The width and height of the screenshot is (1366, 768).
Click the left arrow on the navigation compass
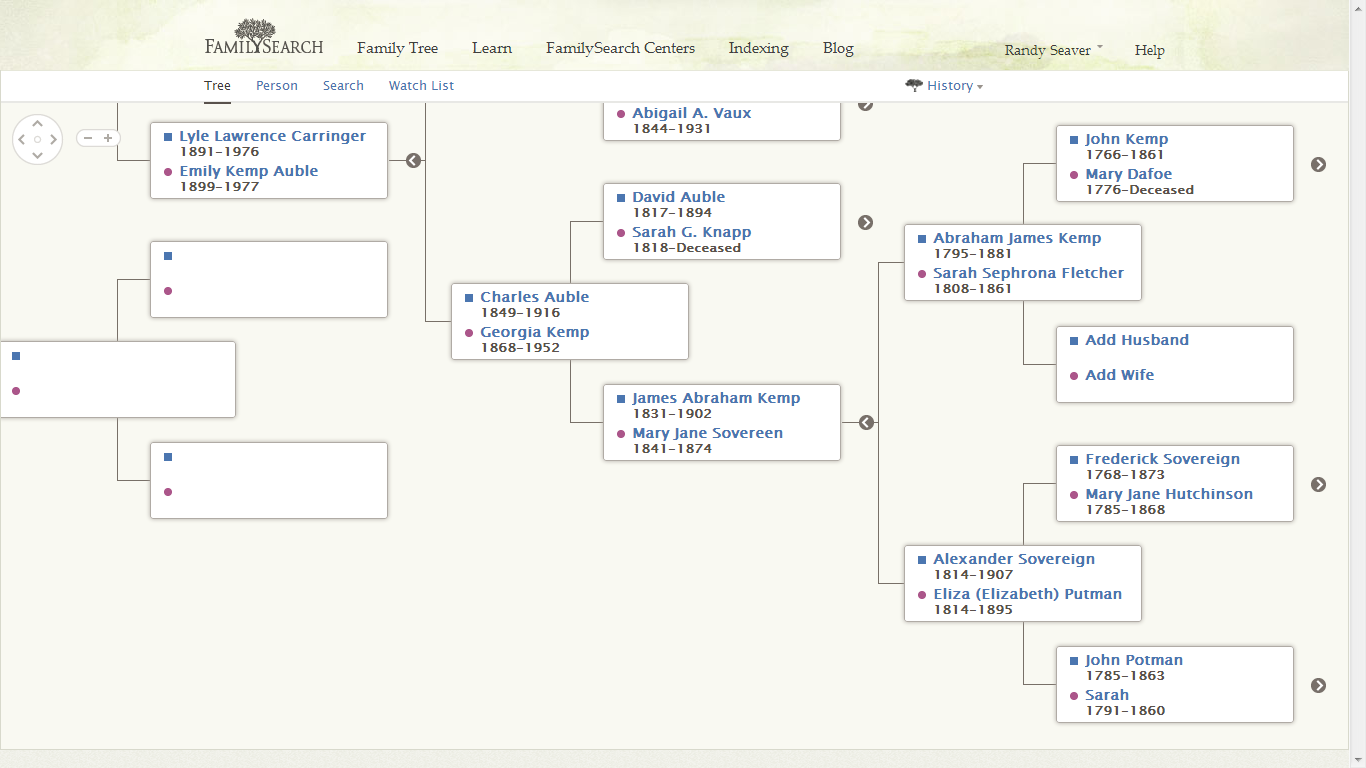(24, 139)
